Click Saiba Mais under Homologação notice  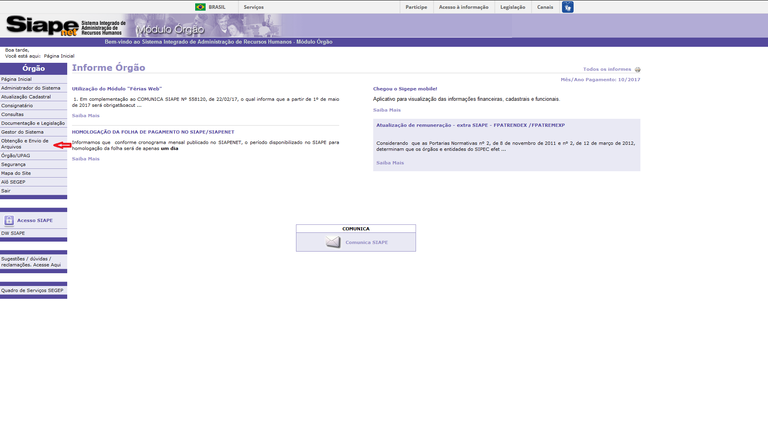[x=86, y=159]
